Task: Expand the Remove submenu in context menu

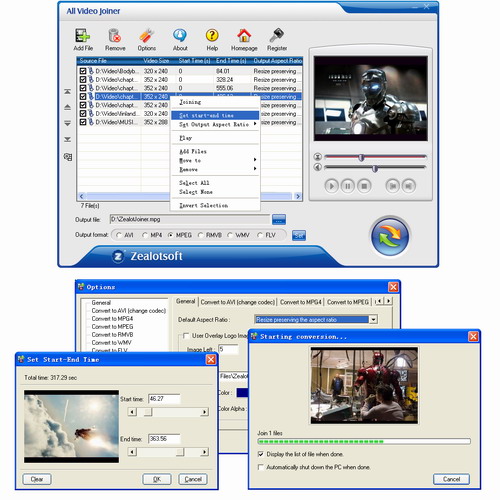Action: click(x=215, y=169)
